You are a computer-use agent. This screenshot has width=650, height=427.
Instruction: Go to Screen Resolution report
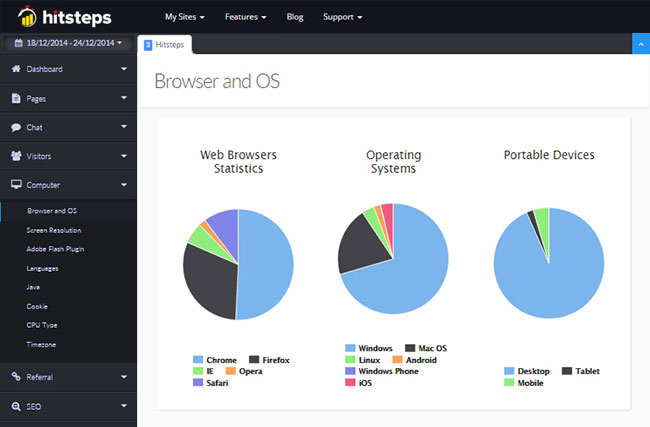point(54,230)
